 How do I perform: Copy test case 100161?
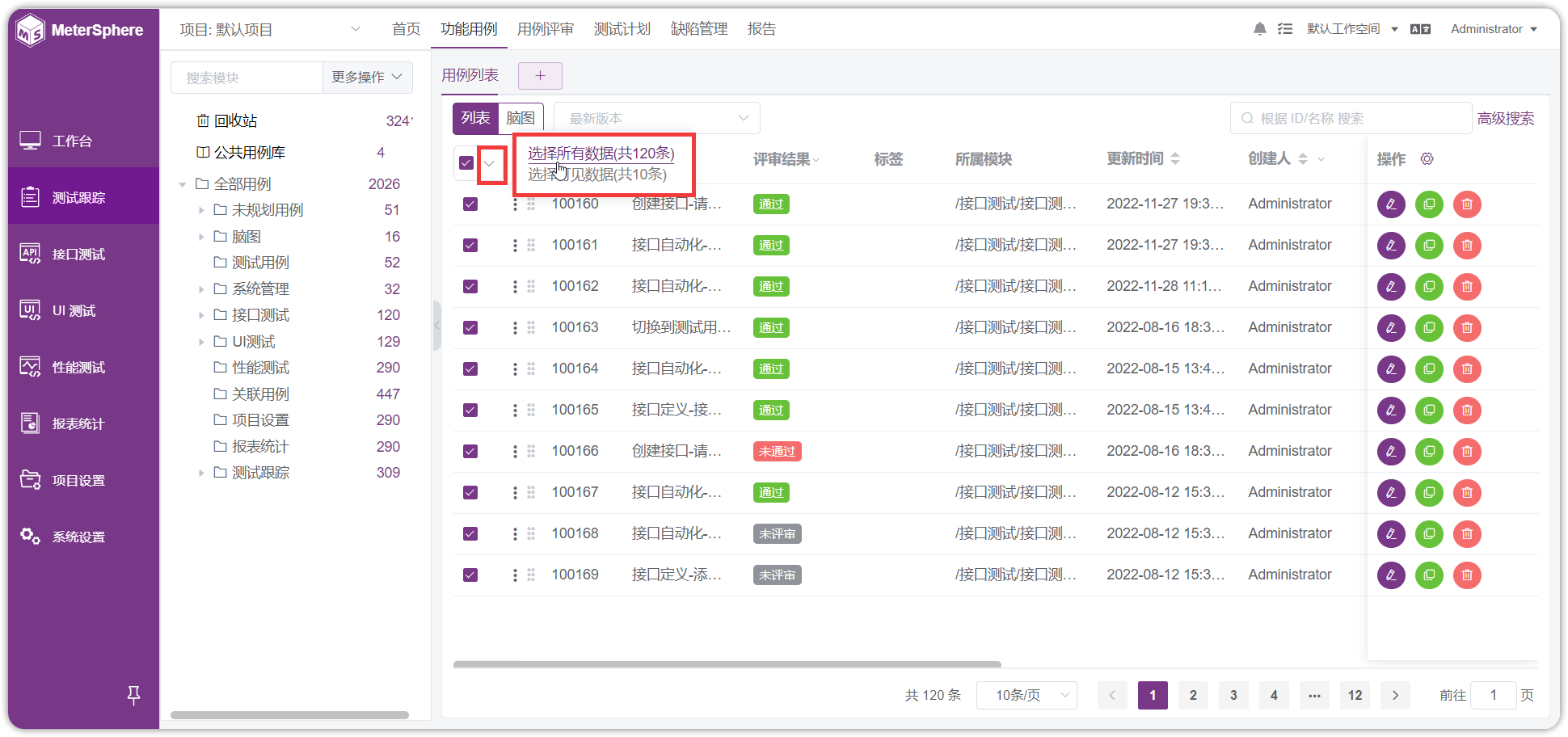[x=1429, y=246]
